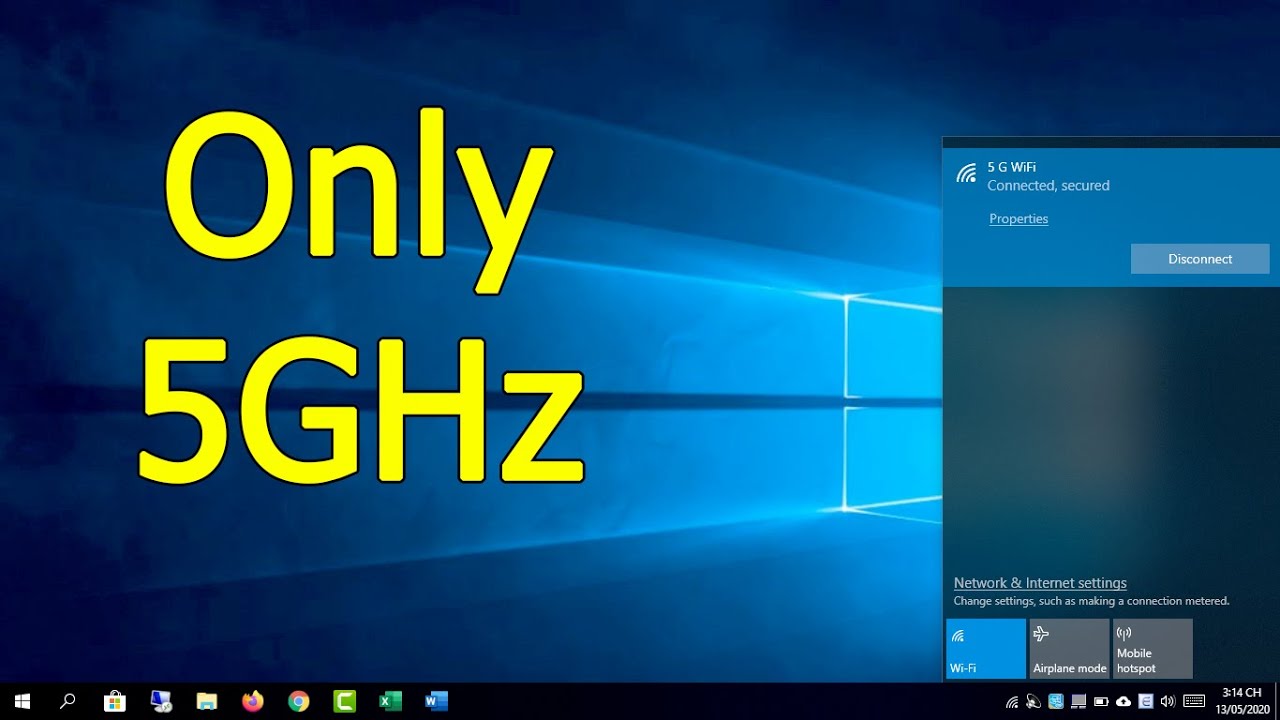
Task: Select the 5 G WiFi network entry
Action: [x=1111, y=217]
